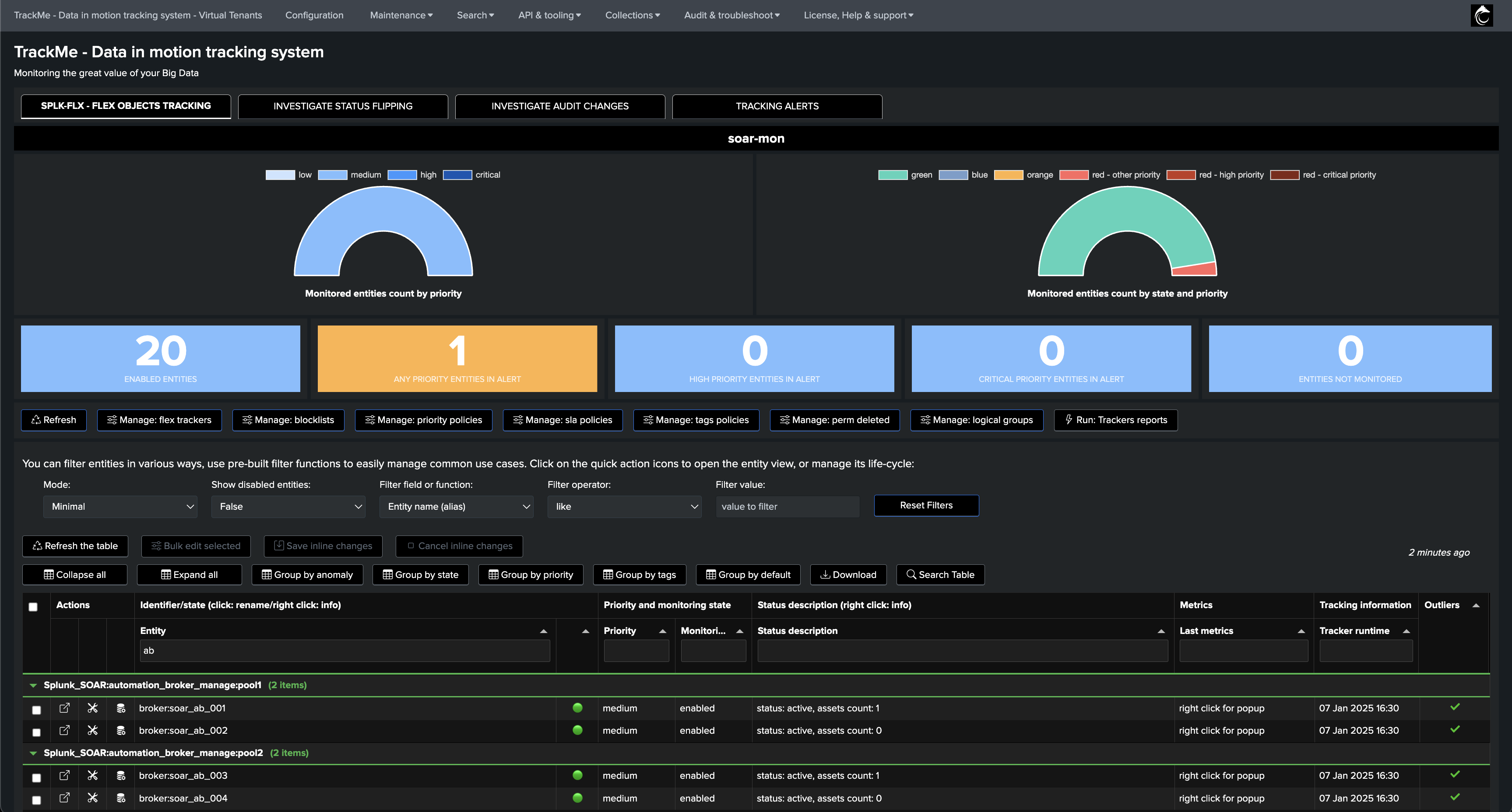1512x812 pixels.
Task: Open the Filter operator dropdown showing like
Action: coord(625,506)
